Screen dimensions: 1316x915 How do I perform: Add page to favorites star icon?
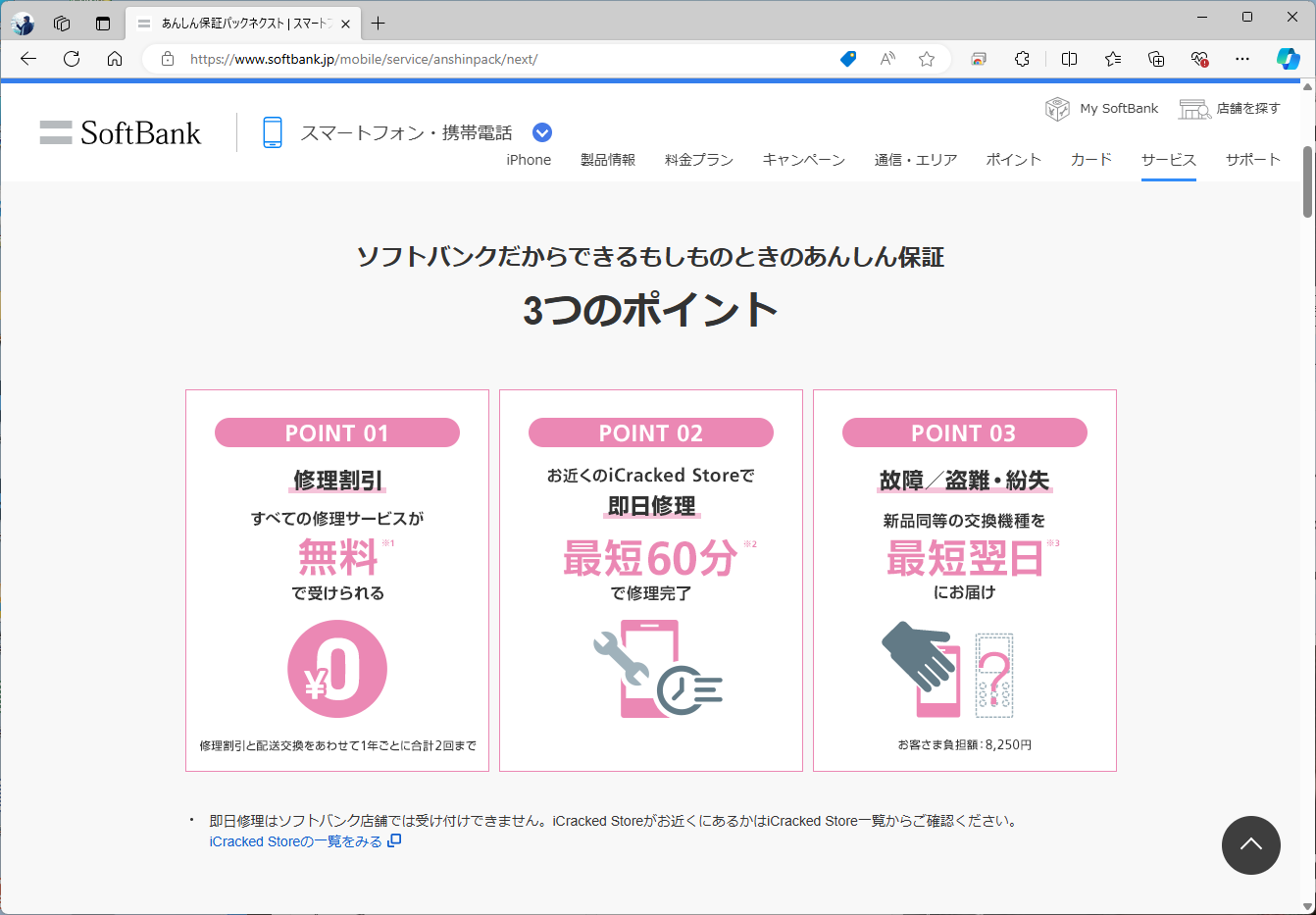(927, 59)
